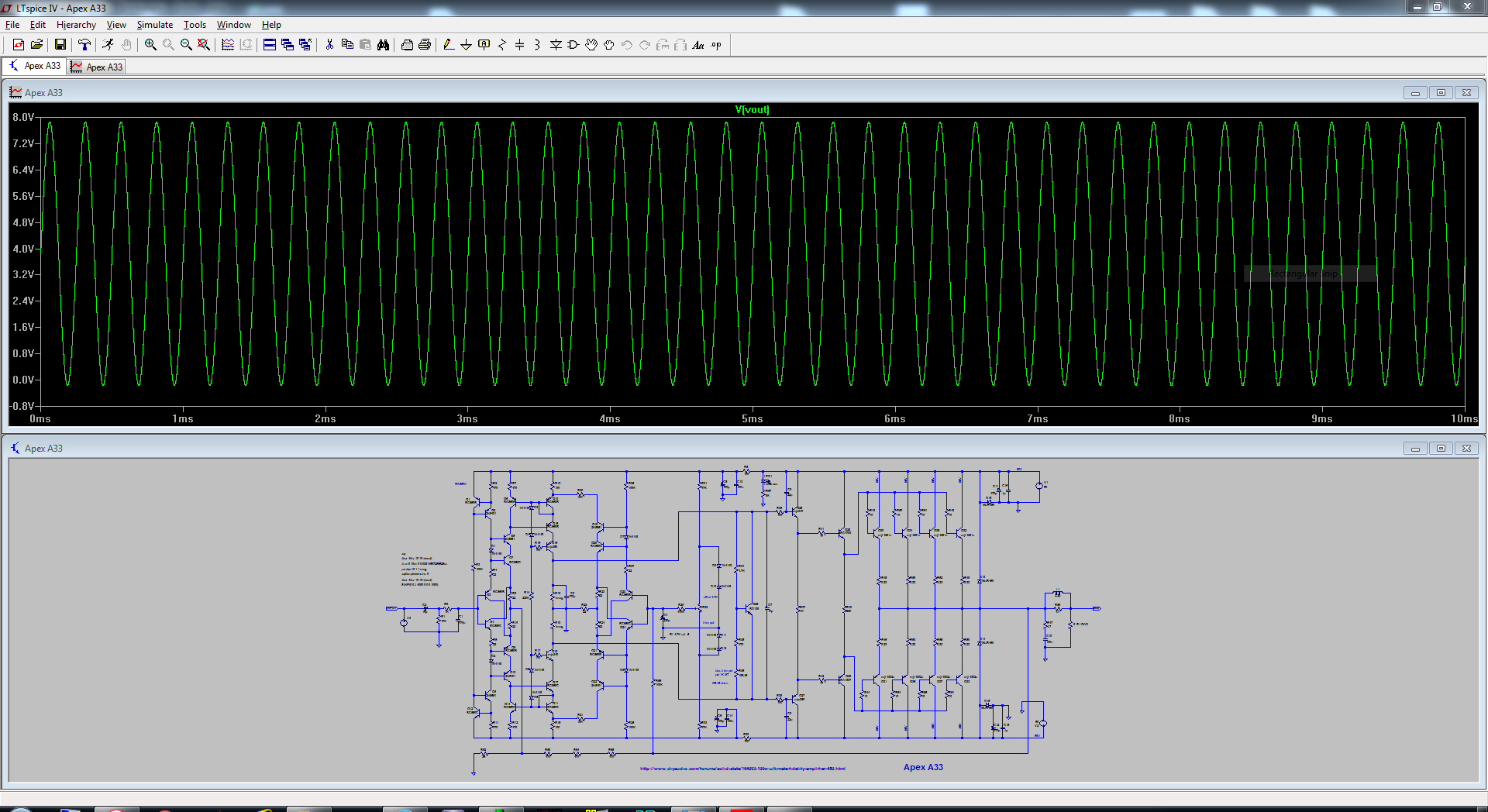Cascade the windows from the toolbar
Image resolution: width=1488 pixels, height=812 pixels.
[288, 45]
